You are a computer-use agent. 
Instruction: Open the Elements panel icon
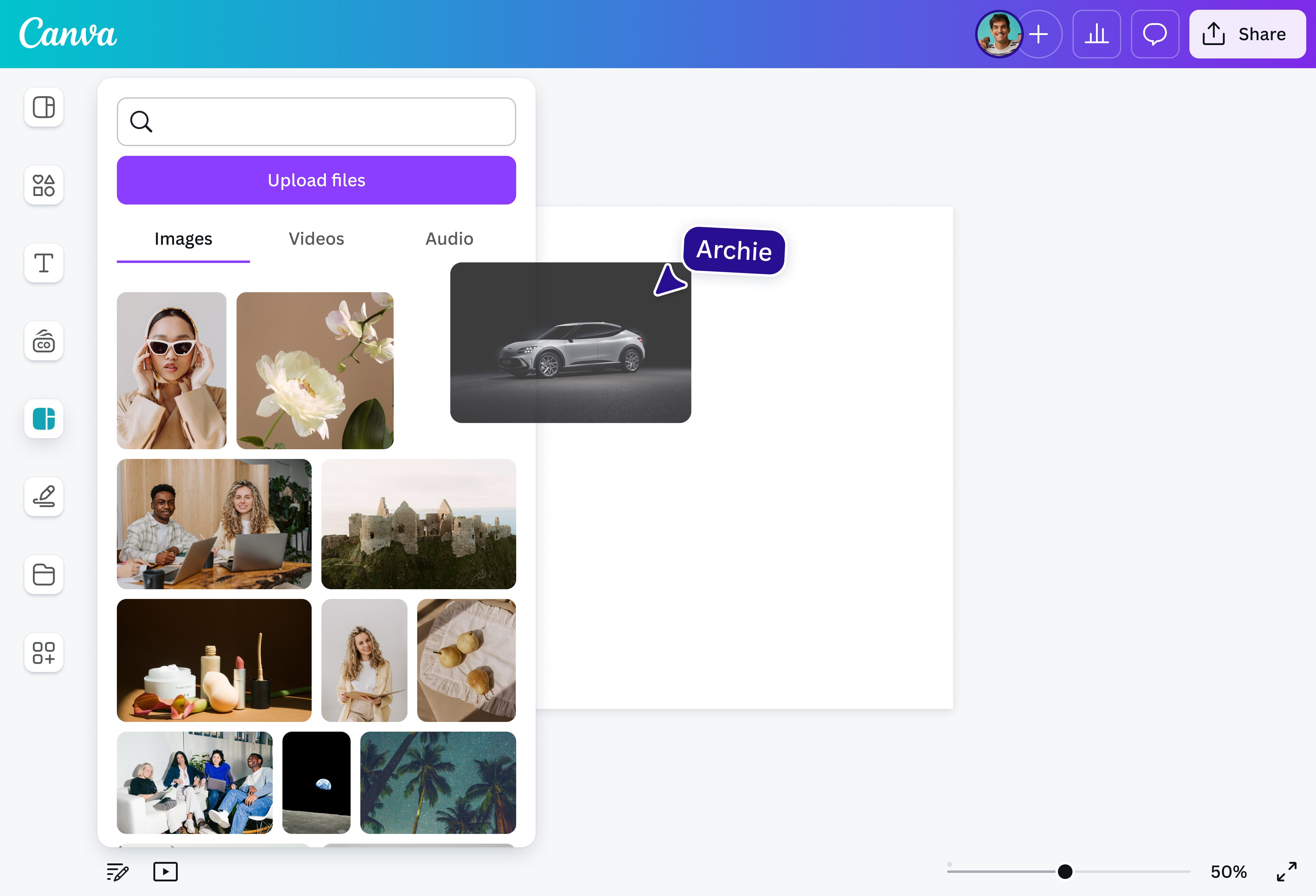coord(44,185)
